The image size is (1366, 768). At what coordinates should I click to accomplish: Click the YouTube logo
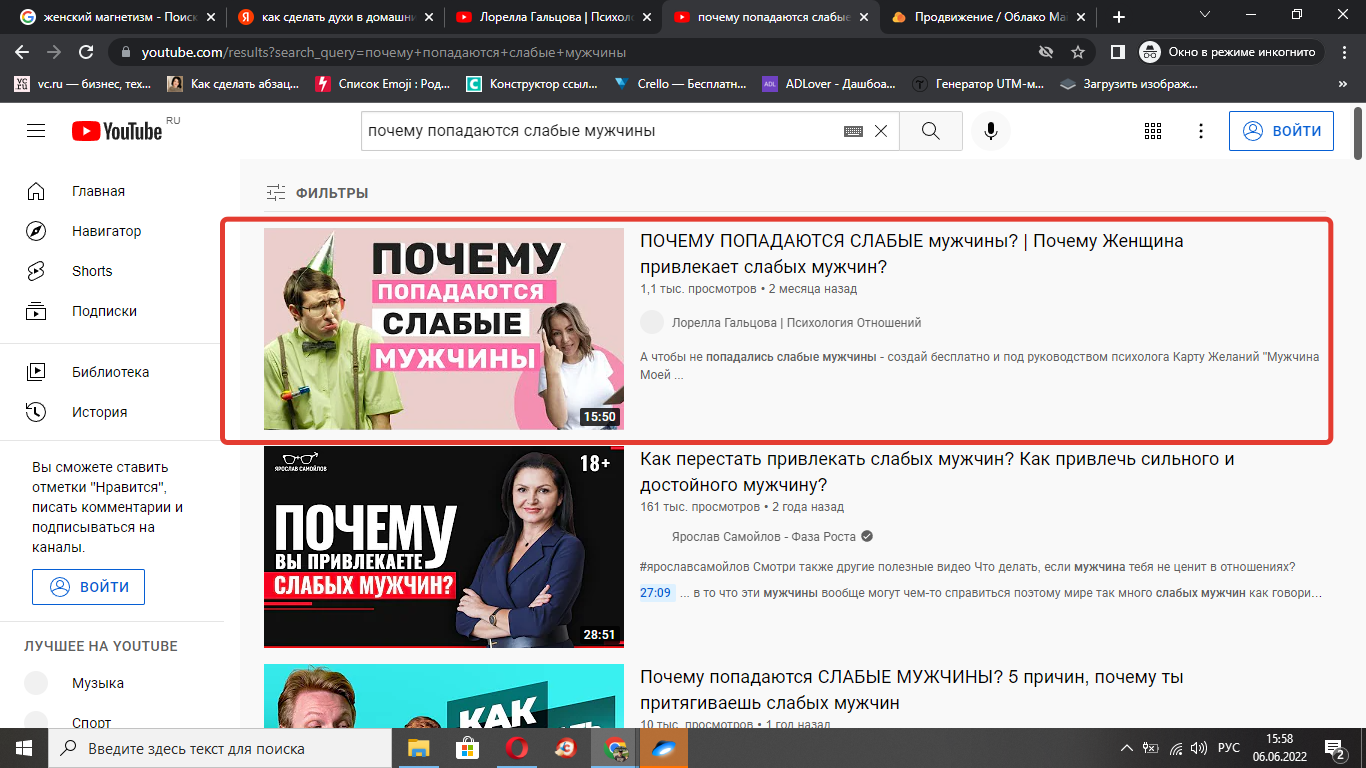click(x=117, y=131)
